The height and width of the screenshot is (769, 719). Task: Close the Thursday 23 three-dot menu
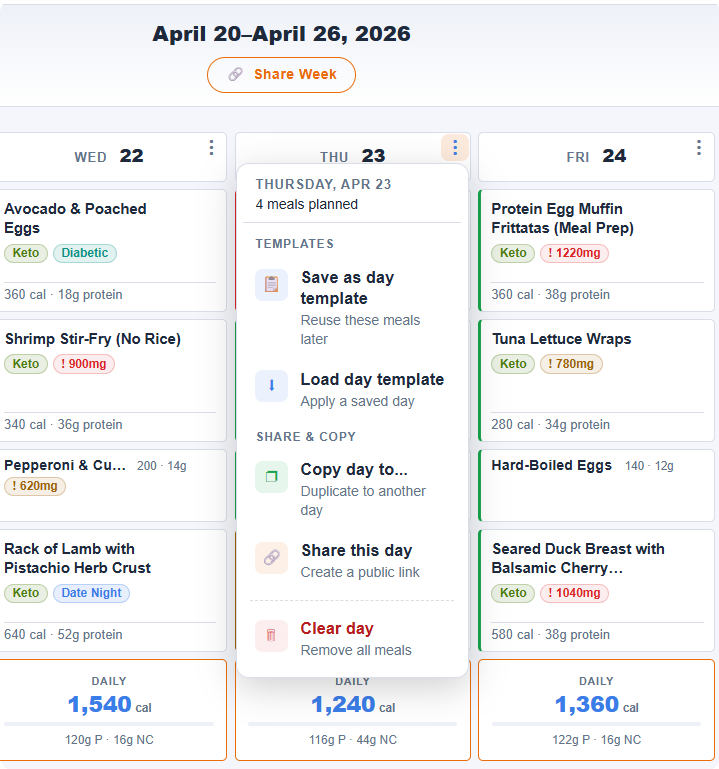455,148
